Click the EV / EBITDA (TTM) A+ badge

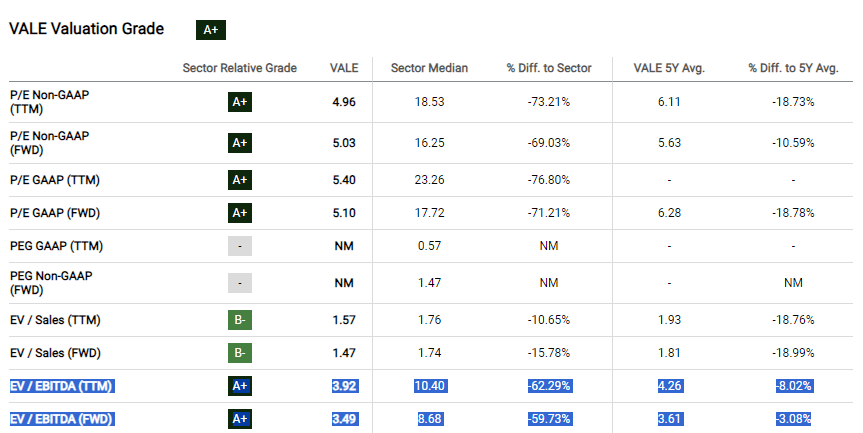tap(239, 385)
